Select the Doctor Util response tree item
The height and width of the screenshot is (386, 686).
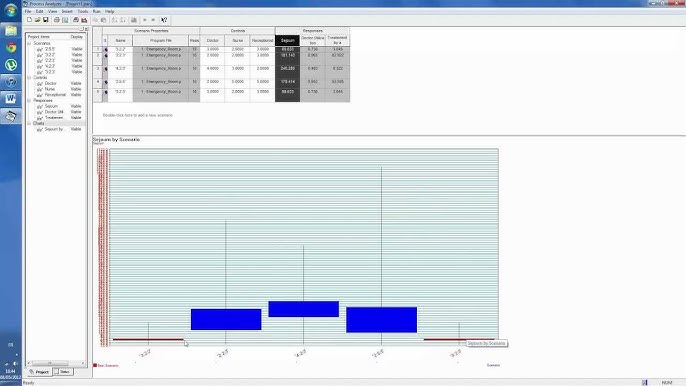click(x=54, y=112)
